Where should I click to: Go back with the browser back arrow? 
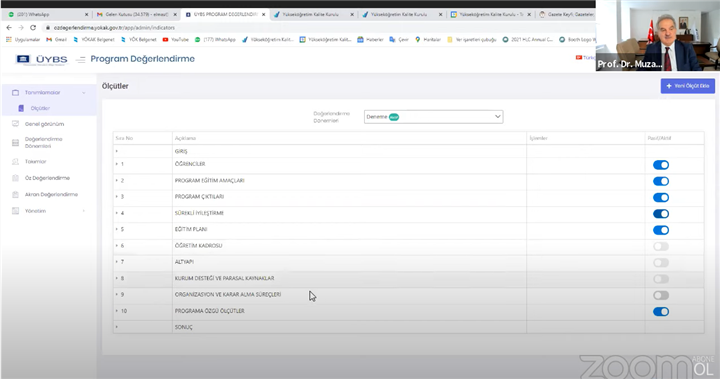(9, 28)
